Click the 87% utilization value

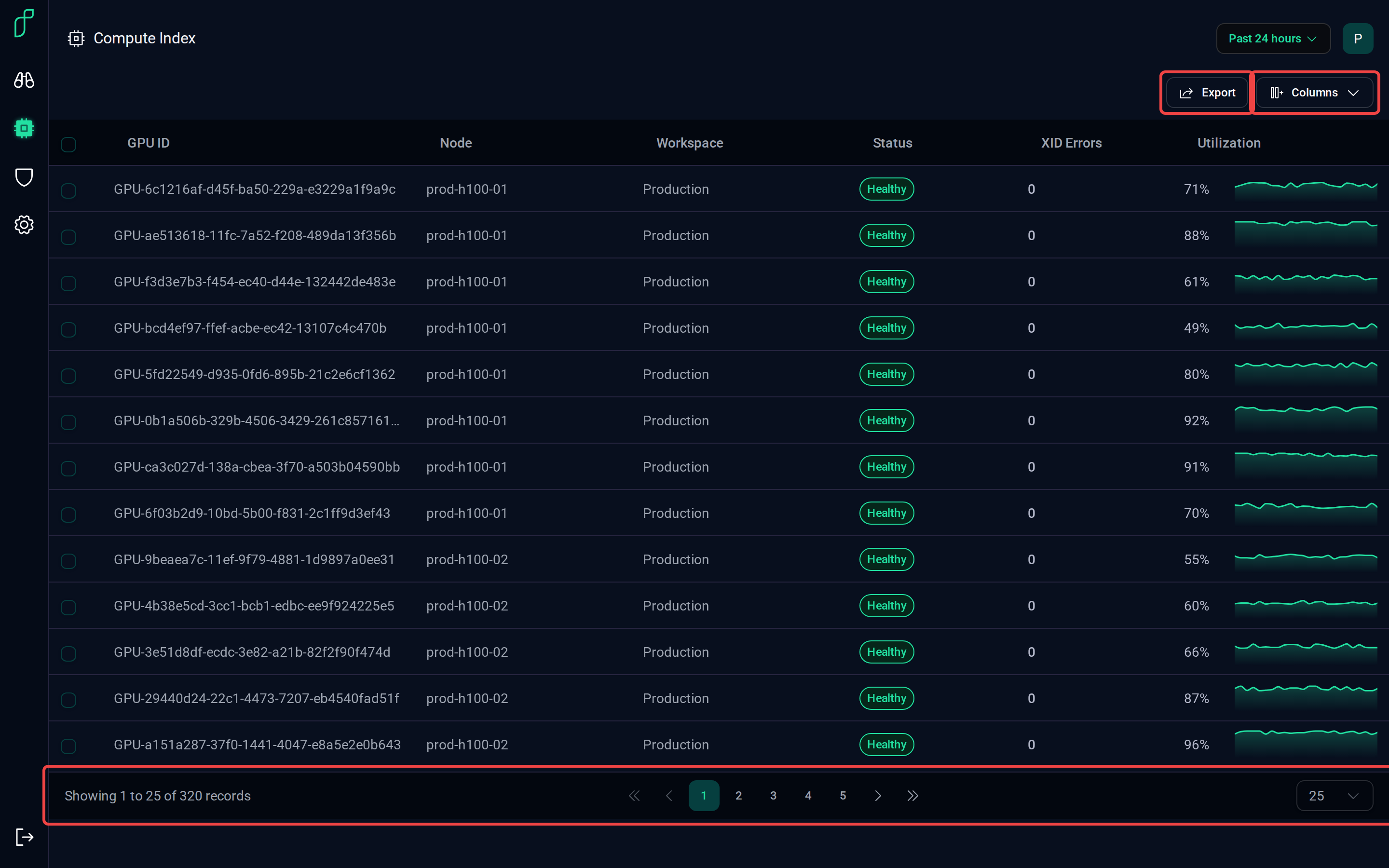1197,699
